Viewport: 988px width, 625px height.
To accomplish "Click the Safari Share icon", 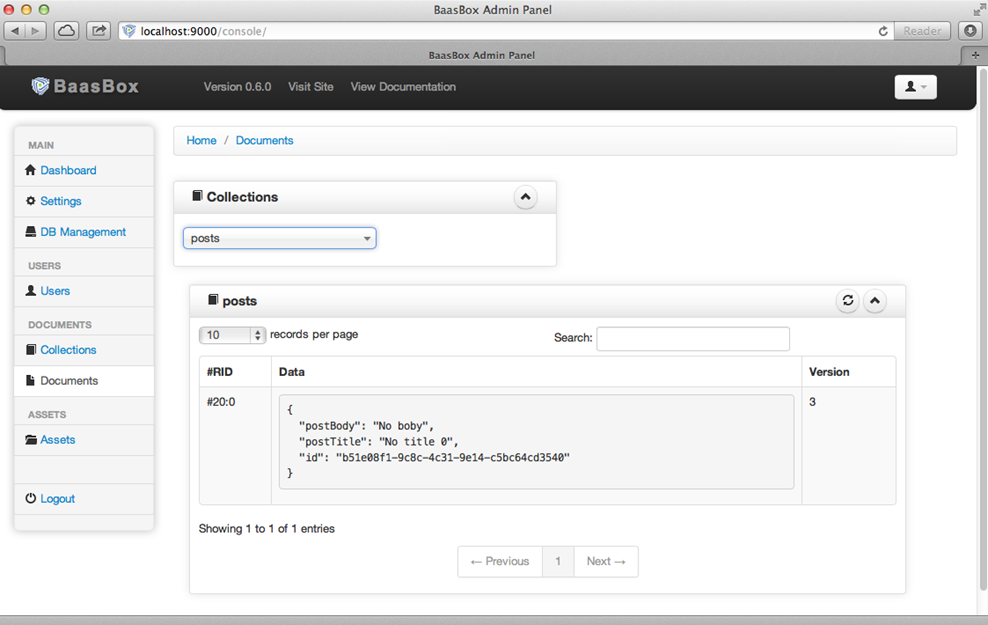I will tap(99, 31).
